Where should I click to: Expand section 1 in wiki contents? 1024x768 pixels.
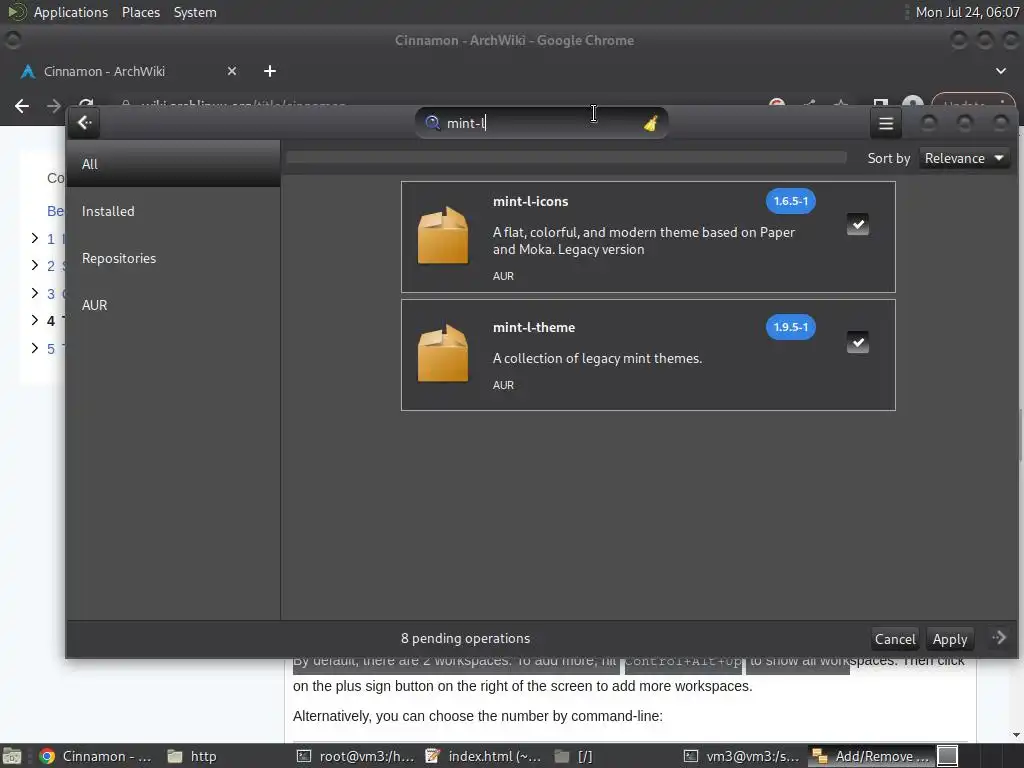click(35, 238)
